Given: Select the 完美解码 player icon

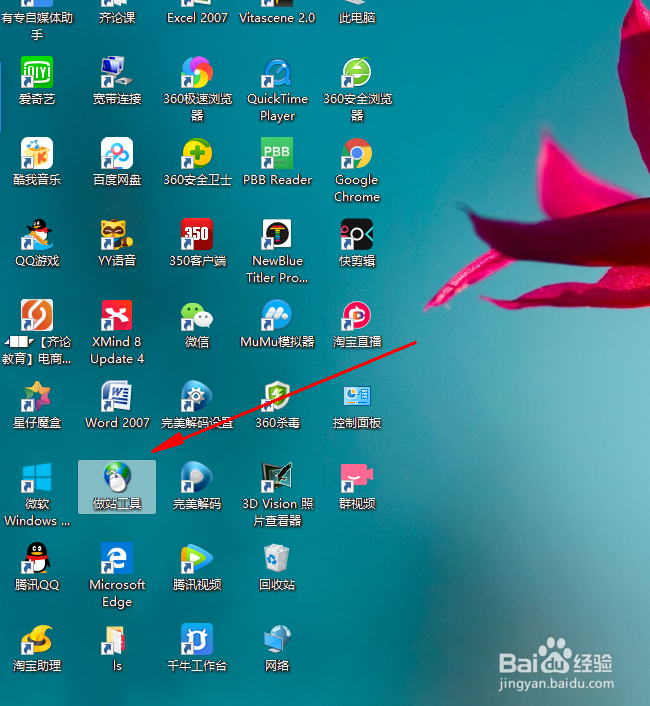Looking at the screenshot, I should 197,477.
